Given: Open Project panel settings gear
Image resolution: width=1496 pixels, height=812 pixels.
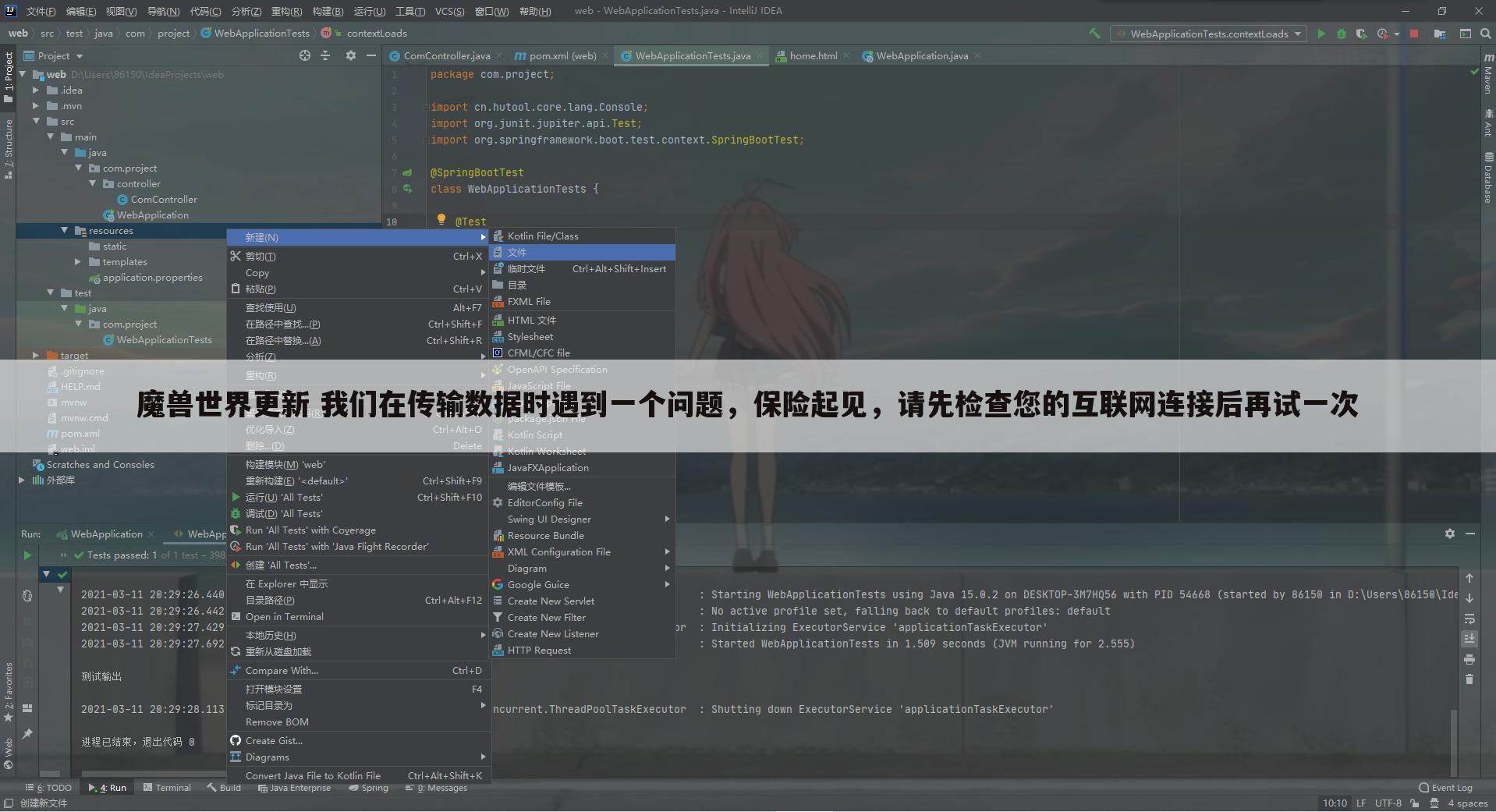Looking at the screenshot, I should coord(350,55).
